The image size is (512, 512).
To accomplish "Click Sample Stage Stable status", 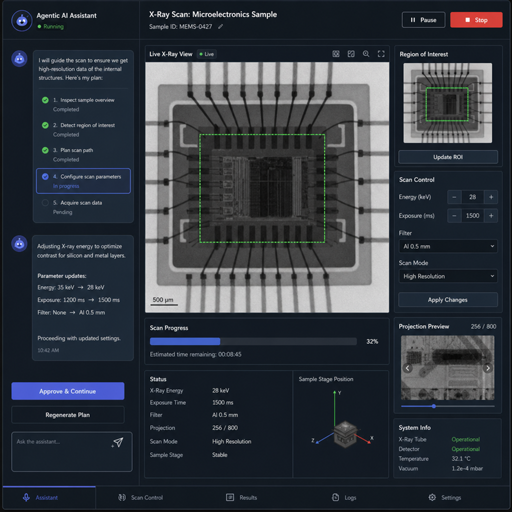I will (220, 455).
